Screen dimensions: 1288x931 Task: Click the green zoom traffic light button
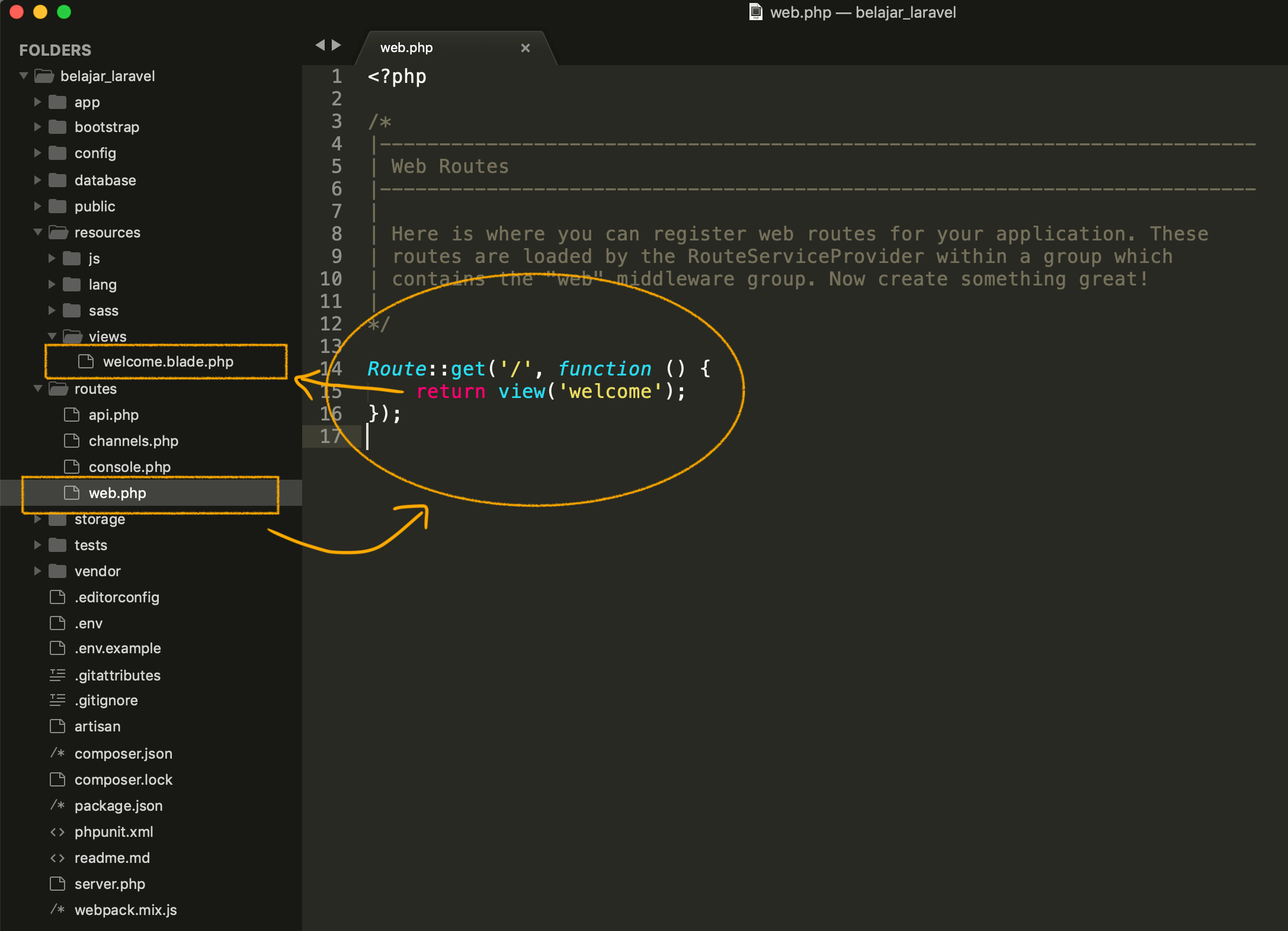coord(63,11)
